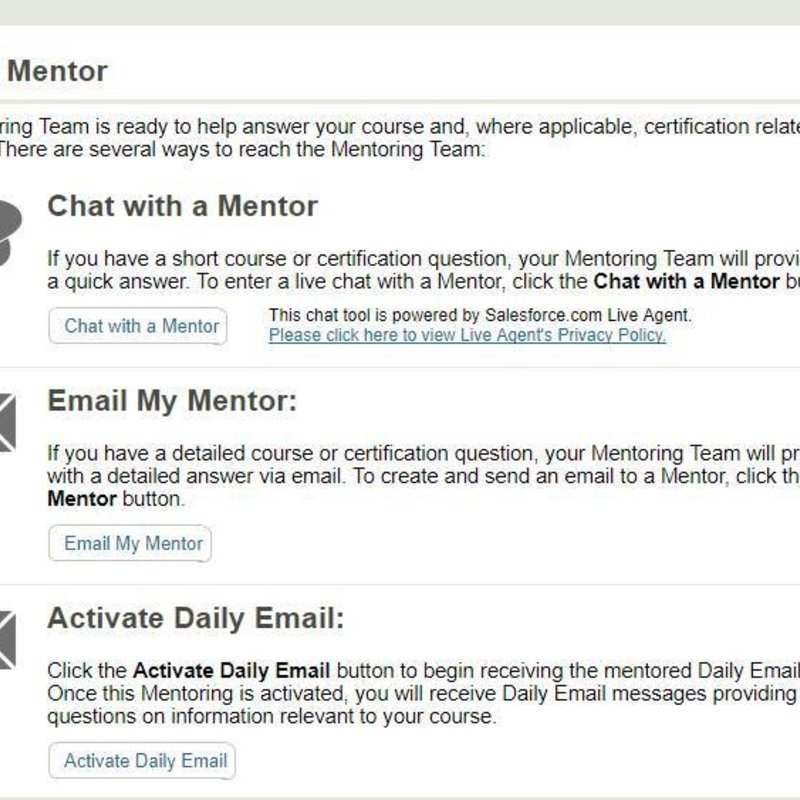Click the Email My Mentor: section heading
The height and width of the screenshot is (800, 800).
point(172,401)
